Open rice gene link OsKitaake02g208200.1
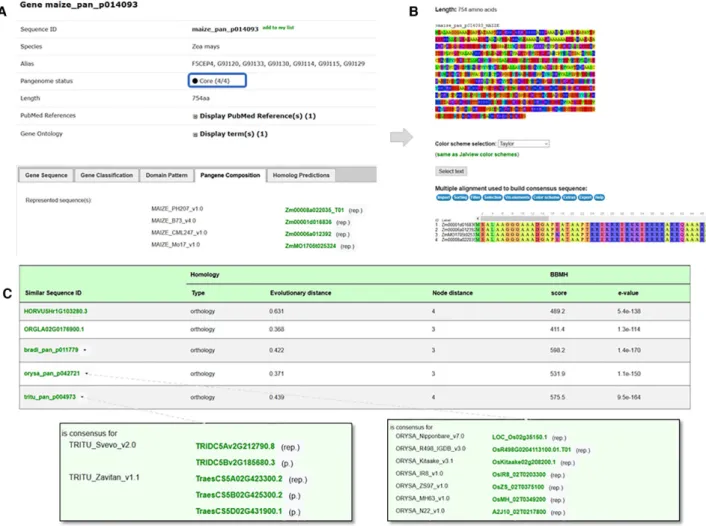 [x=524, y=463]
